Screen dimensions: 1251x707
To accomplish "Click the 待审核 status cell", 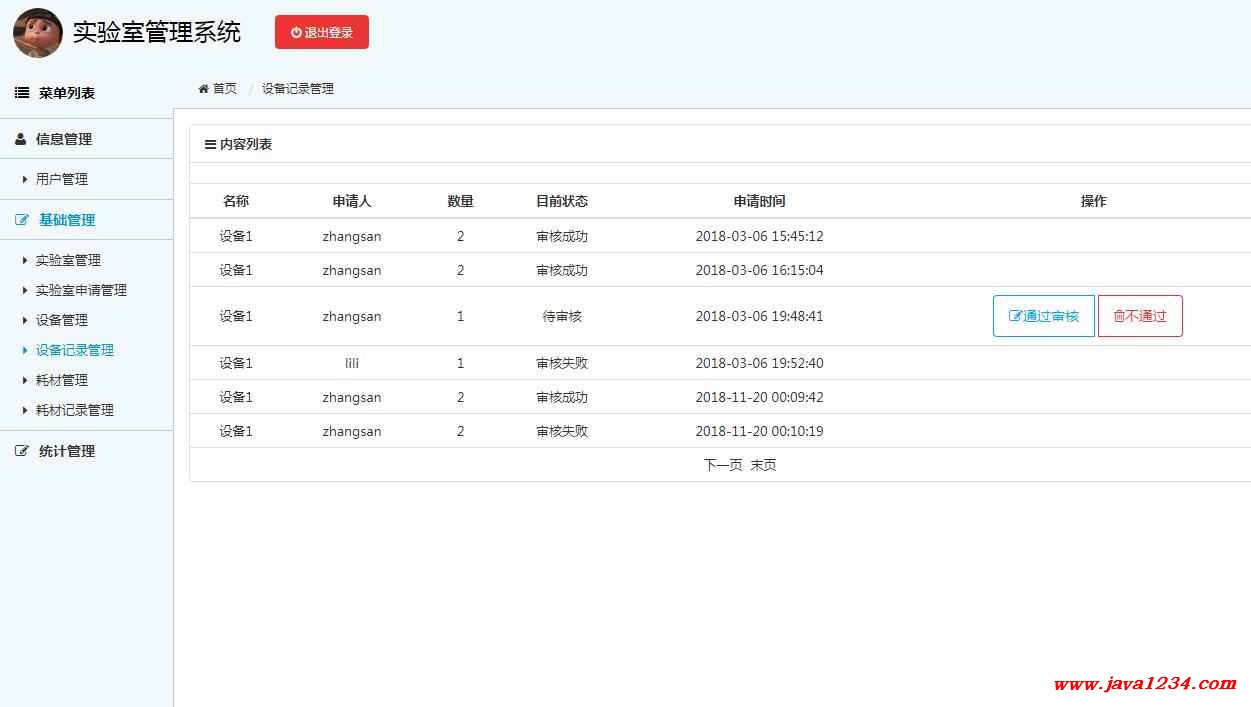I will 562,316.
